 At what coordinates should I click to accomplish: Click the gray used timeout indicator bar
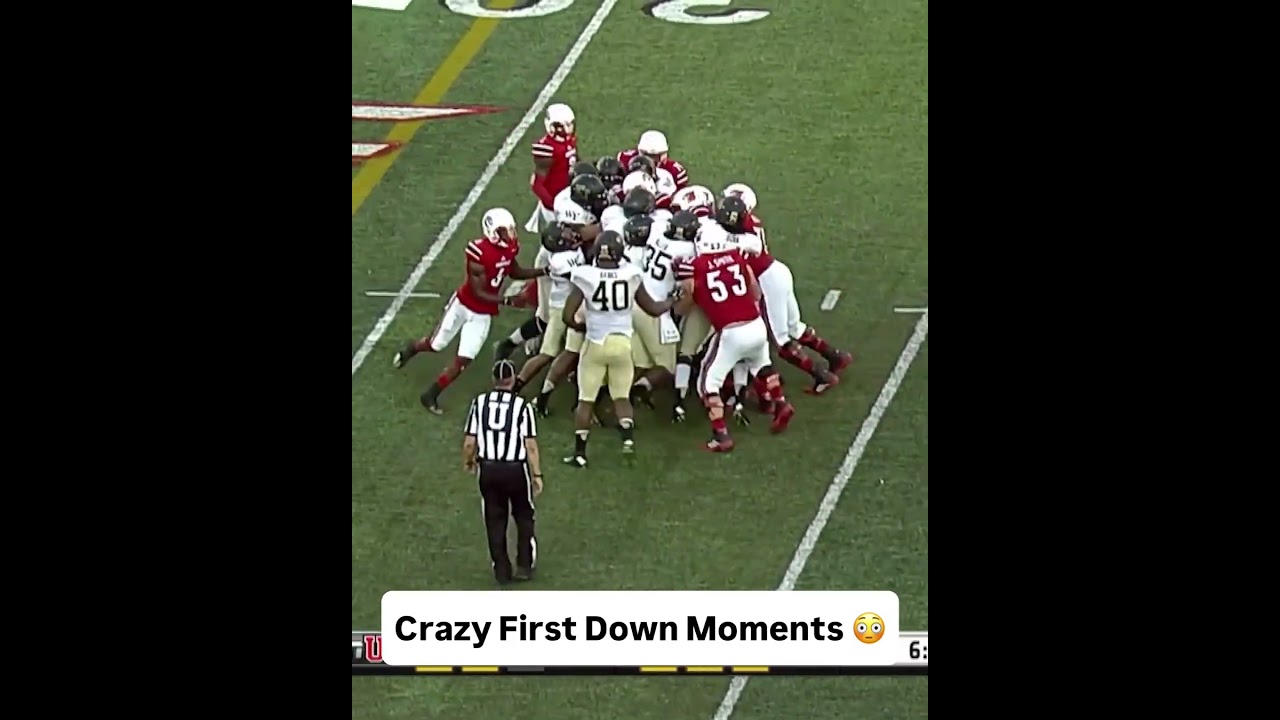tap(525, 669)
